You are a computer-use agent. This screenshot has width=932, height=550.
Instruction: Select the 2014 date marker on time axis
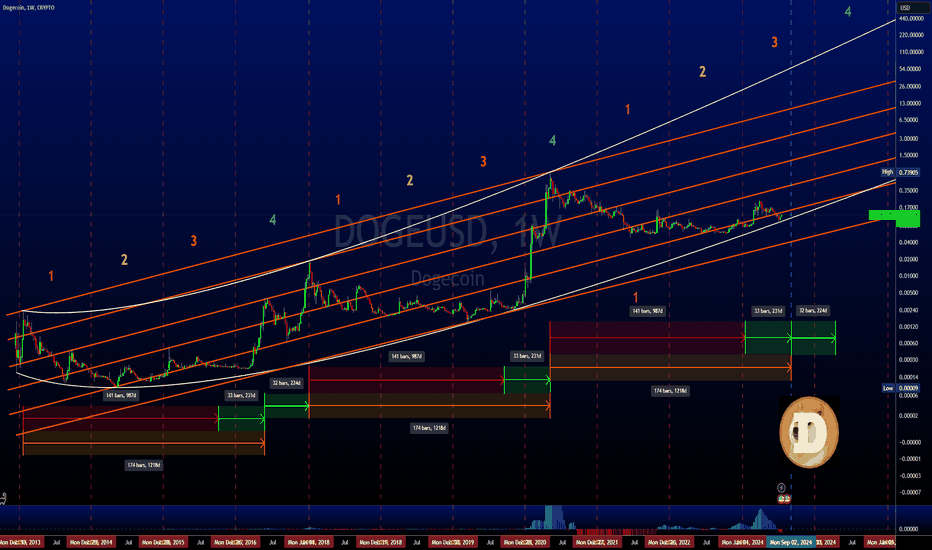91,542
